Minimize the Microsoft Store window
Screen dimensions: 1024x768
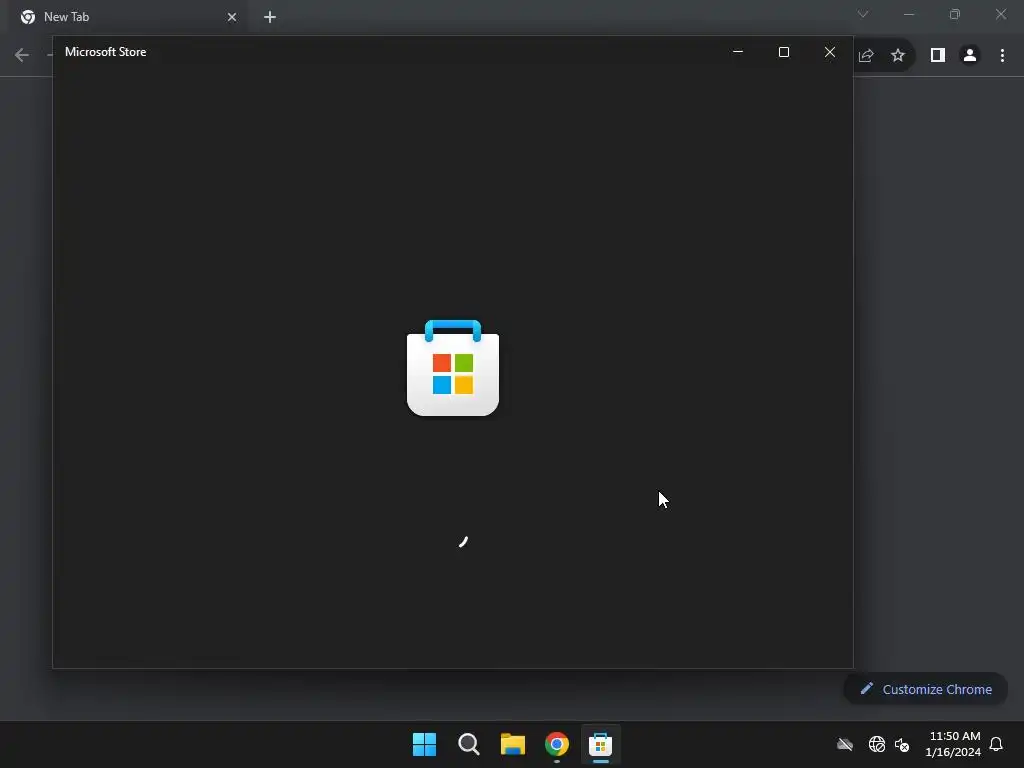click(738, 52)
